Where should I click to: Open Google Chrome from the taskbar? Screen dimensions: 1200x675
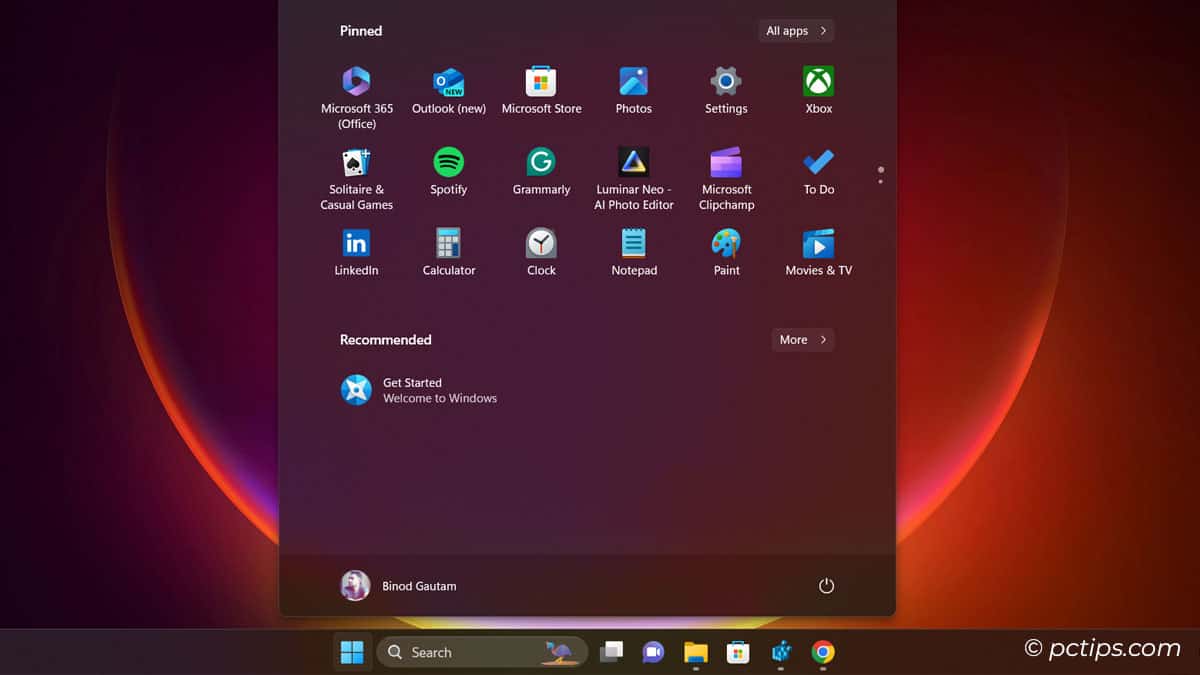point(822,651)
